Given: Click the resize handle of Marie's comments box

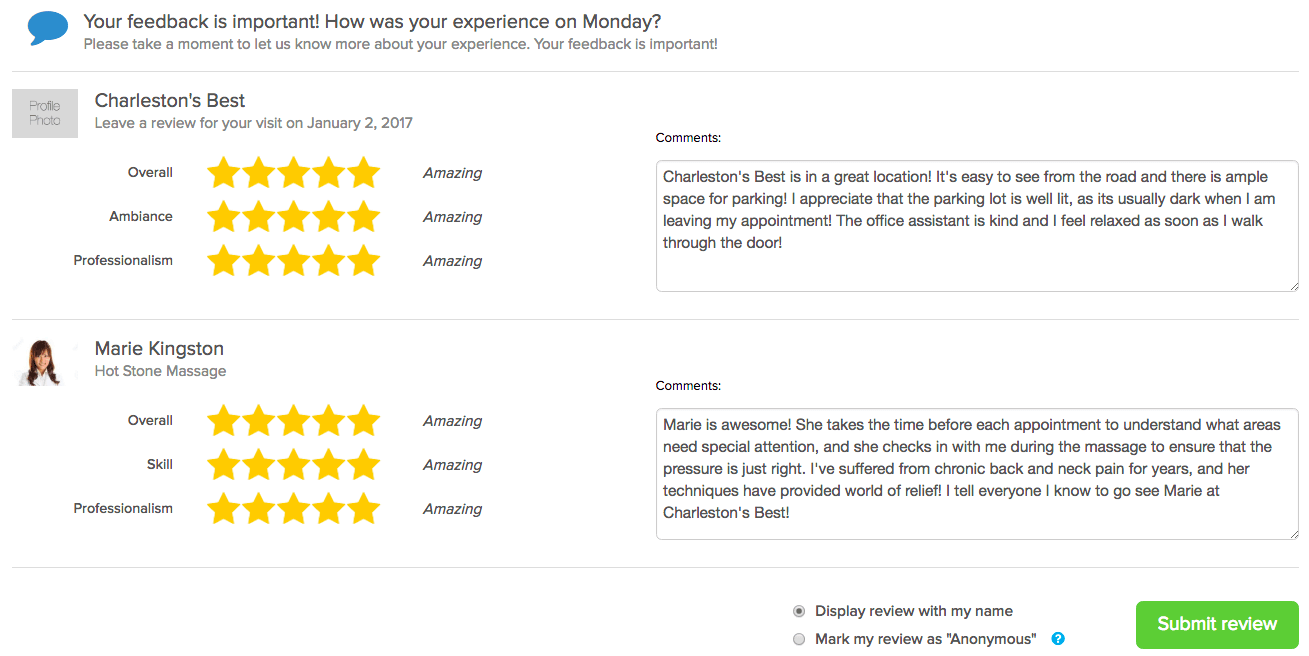Looking at the screenshot, I should point(1292,537).
